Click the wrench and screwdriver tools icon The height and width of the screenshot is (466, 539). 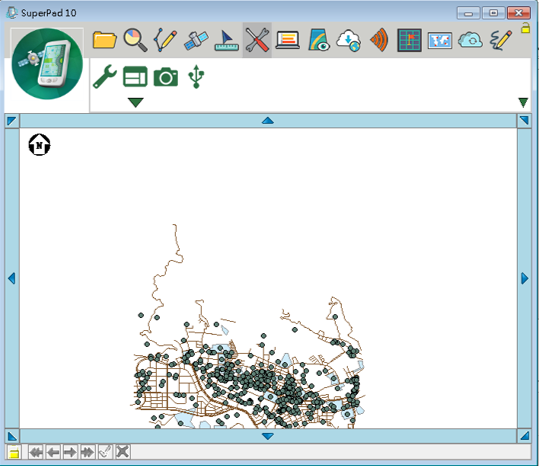257,40
